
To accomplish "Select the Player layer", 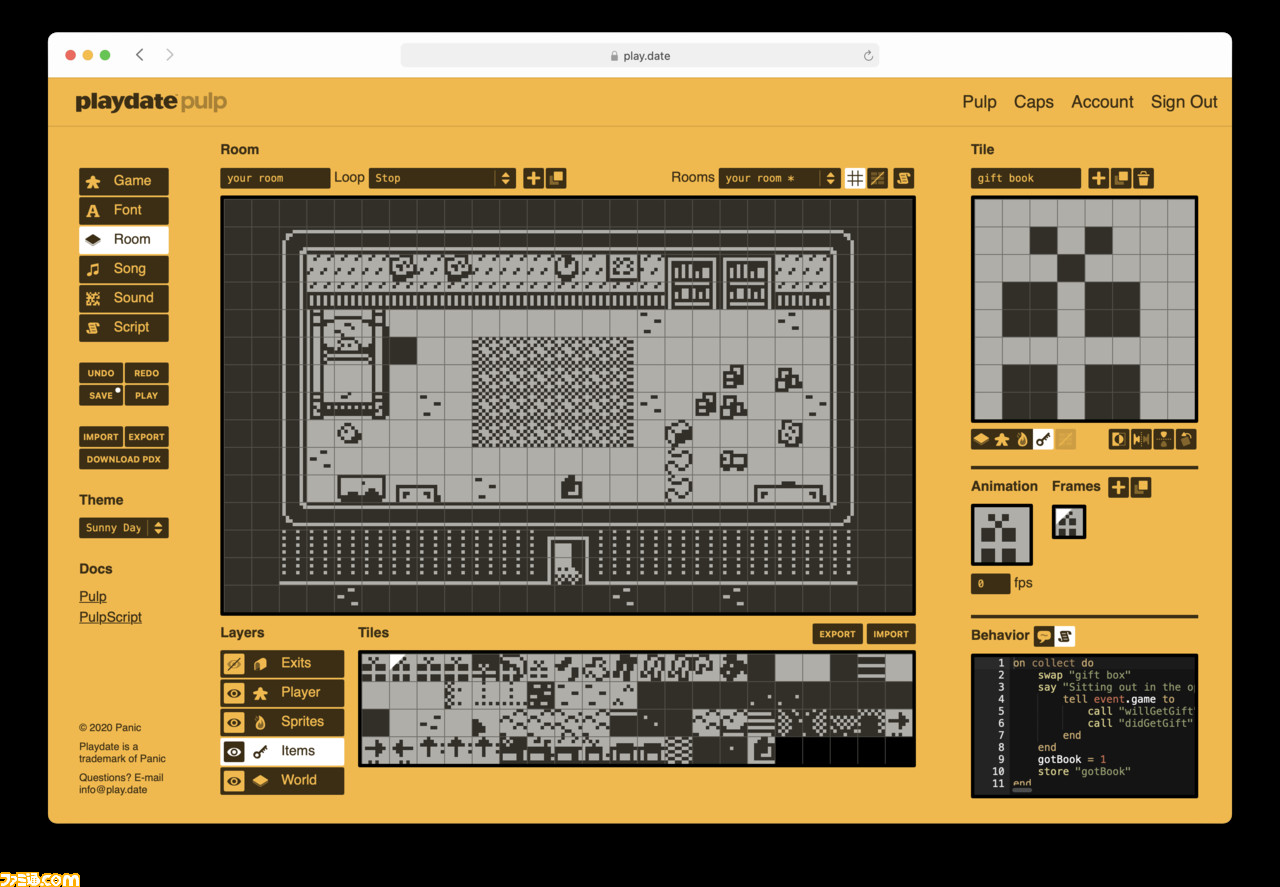I will [x=295, y=693].
